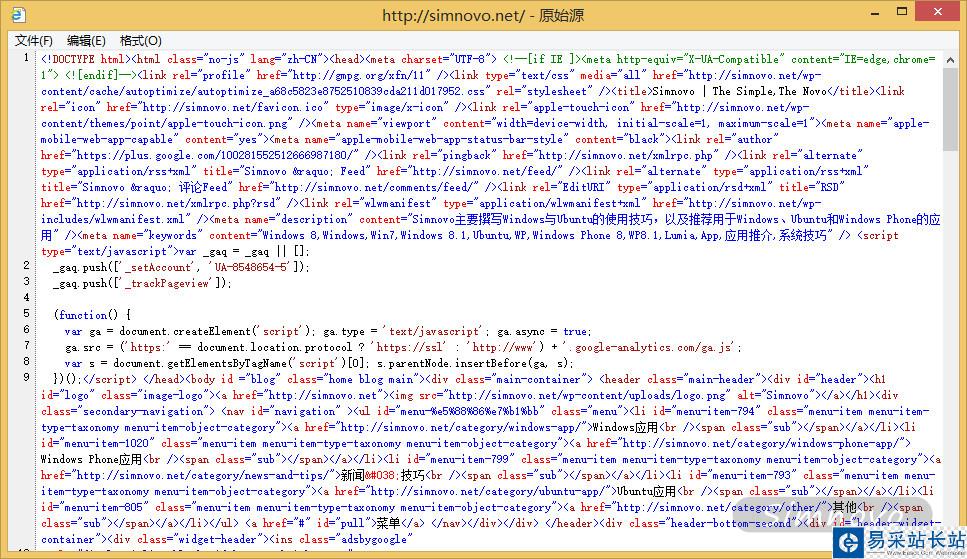Image resolution: width=967 pixels, height=559 pixels.
Task: Open the 格式(O) menu
Action: coord(141,41)
